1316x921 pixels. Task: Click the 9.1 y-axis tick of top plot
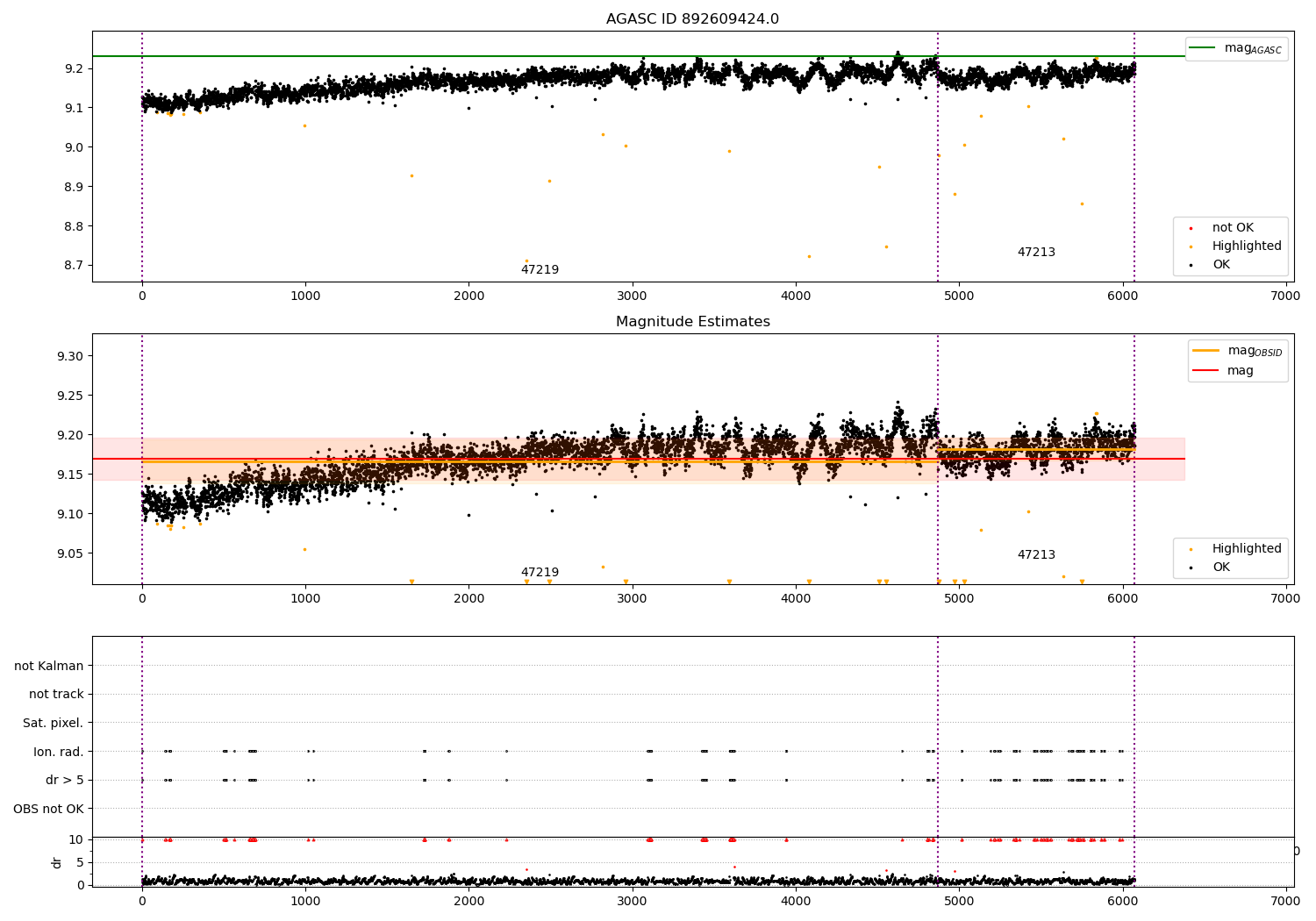point(73,108)
